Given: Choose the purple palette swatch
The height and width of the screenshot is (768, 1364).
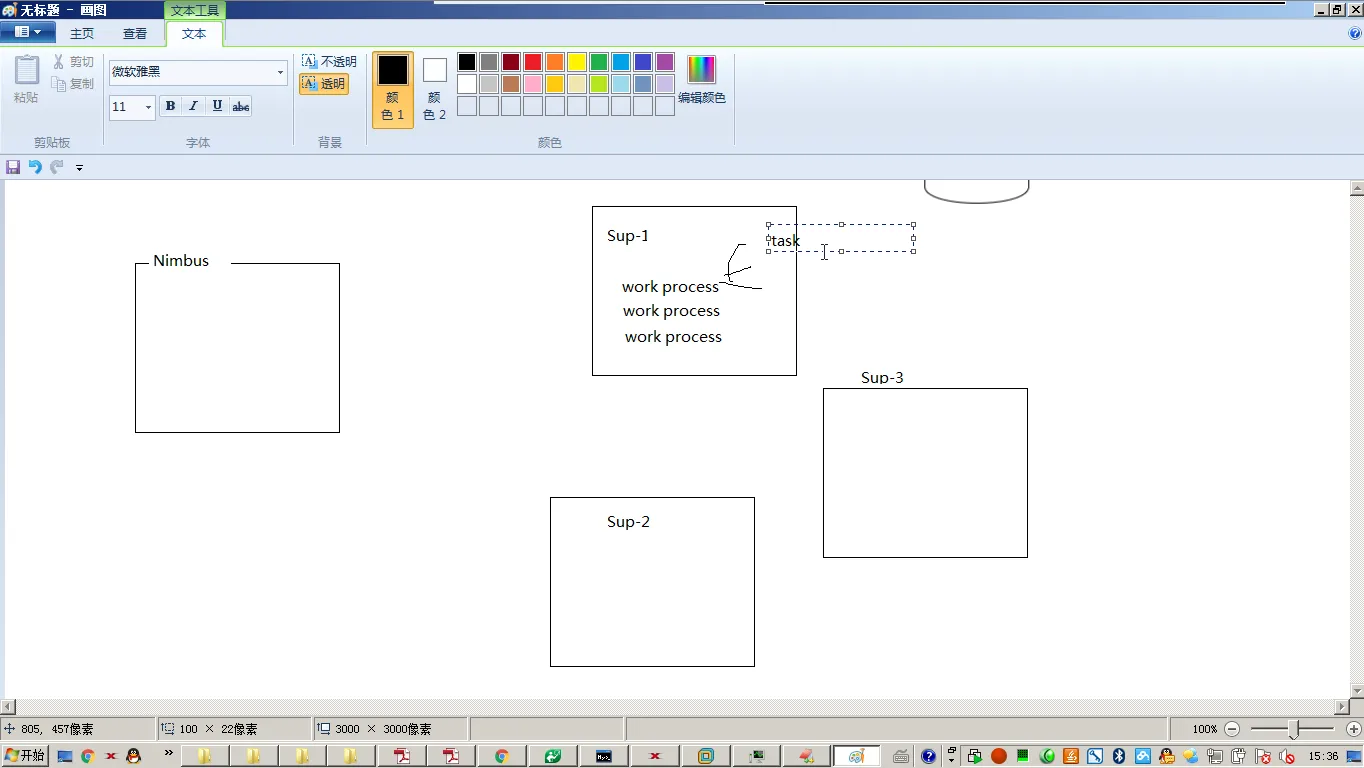Looking at the screenshot, I should (x=665, y=62).
